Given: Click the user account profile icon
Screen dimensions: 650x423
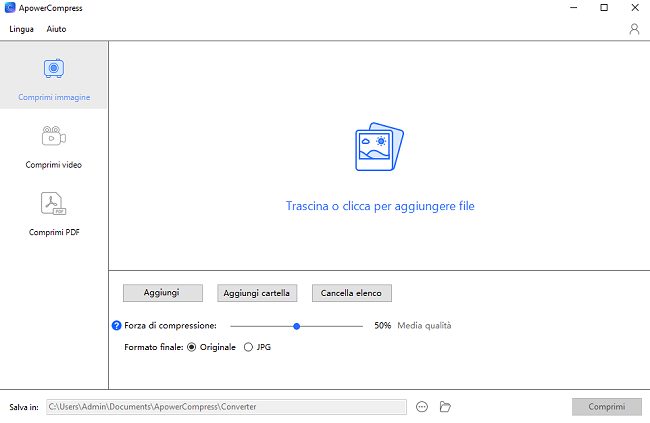Looking at the screenshot, I should pos(634,29).
